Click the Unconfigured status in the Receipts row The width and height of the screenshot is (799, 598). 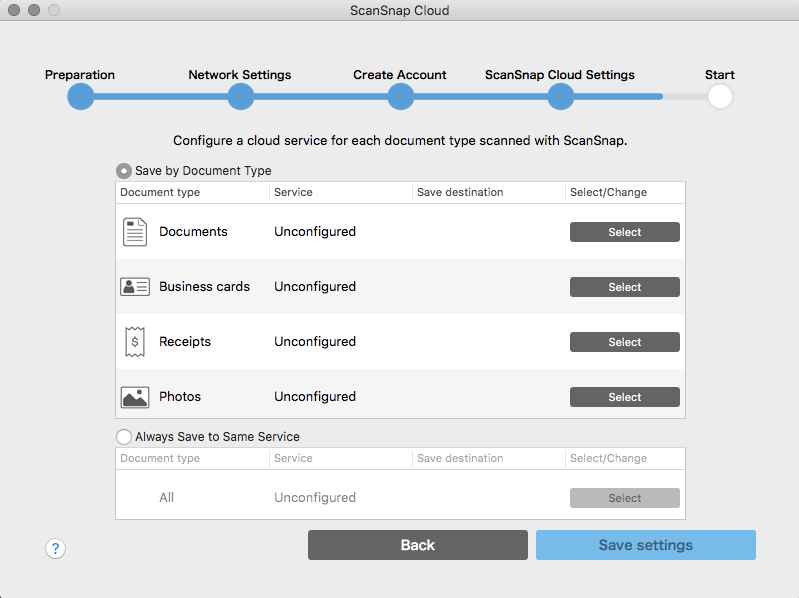pyautogui.click(x=315, y=342)
